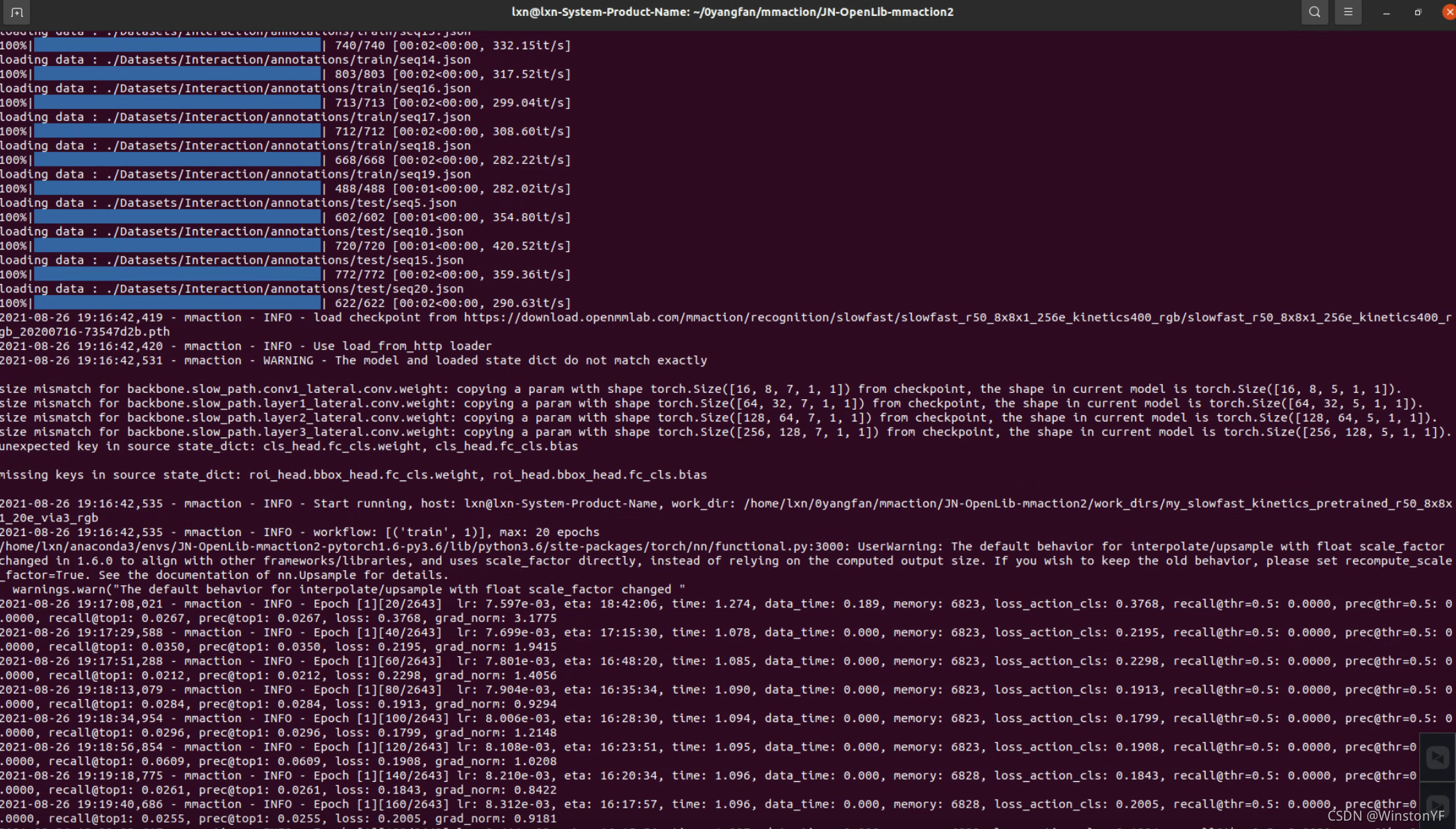Click the 772/772 progress count text
Screen dimensions: 1456x829
click(x=360, y=274)
